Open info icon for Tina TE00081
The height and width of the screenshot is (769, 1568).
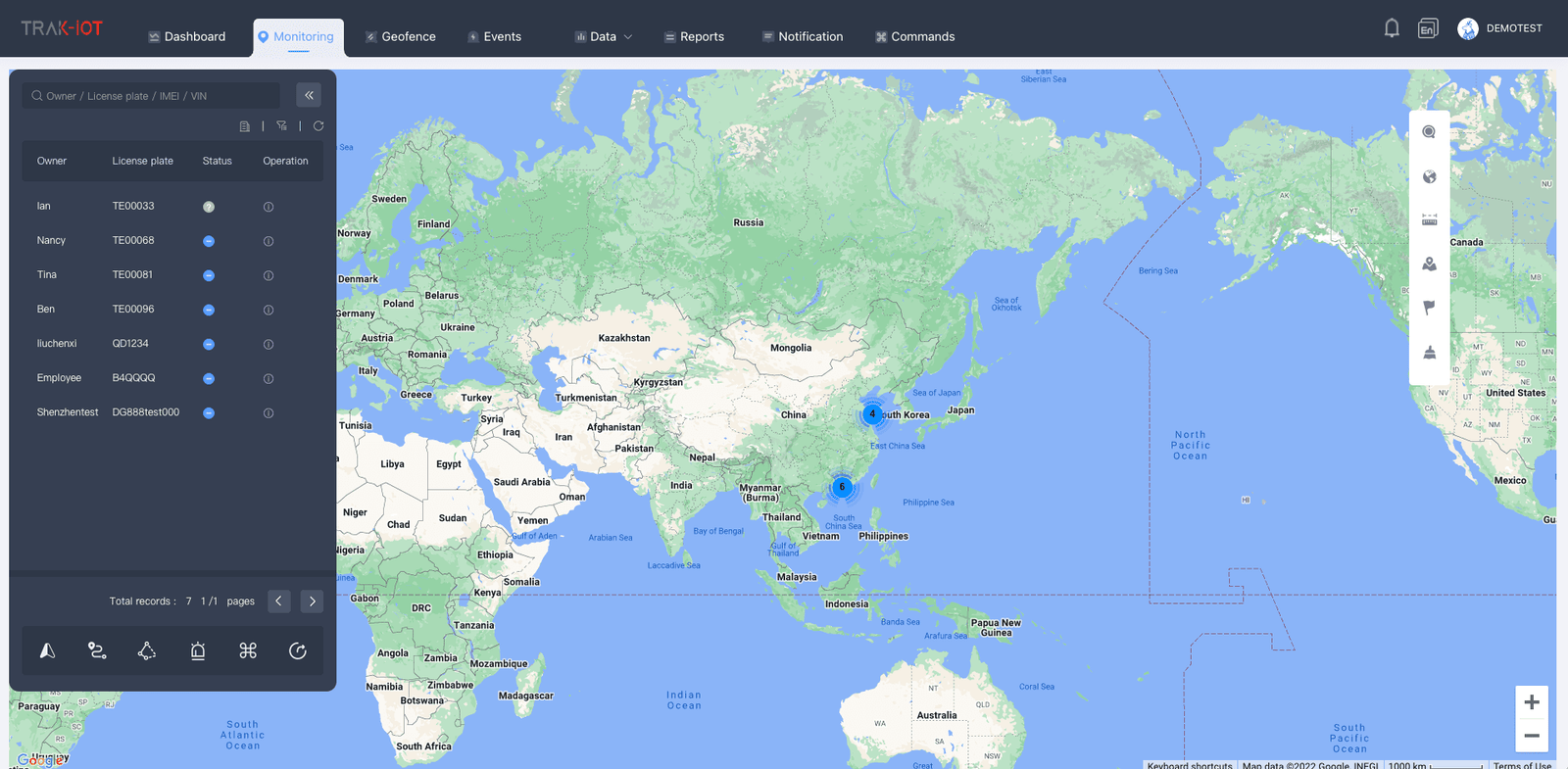pyautogui.click(x=269, y=275)
